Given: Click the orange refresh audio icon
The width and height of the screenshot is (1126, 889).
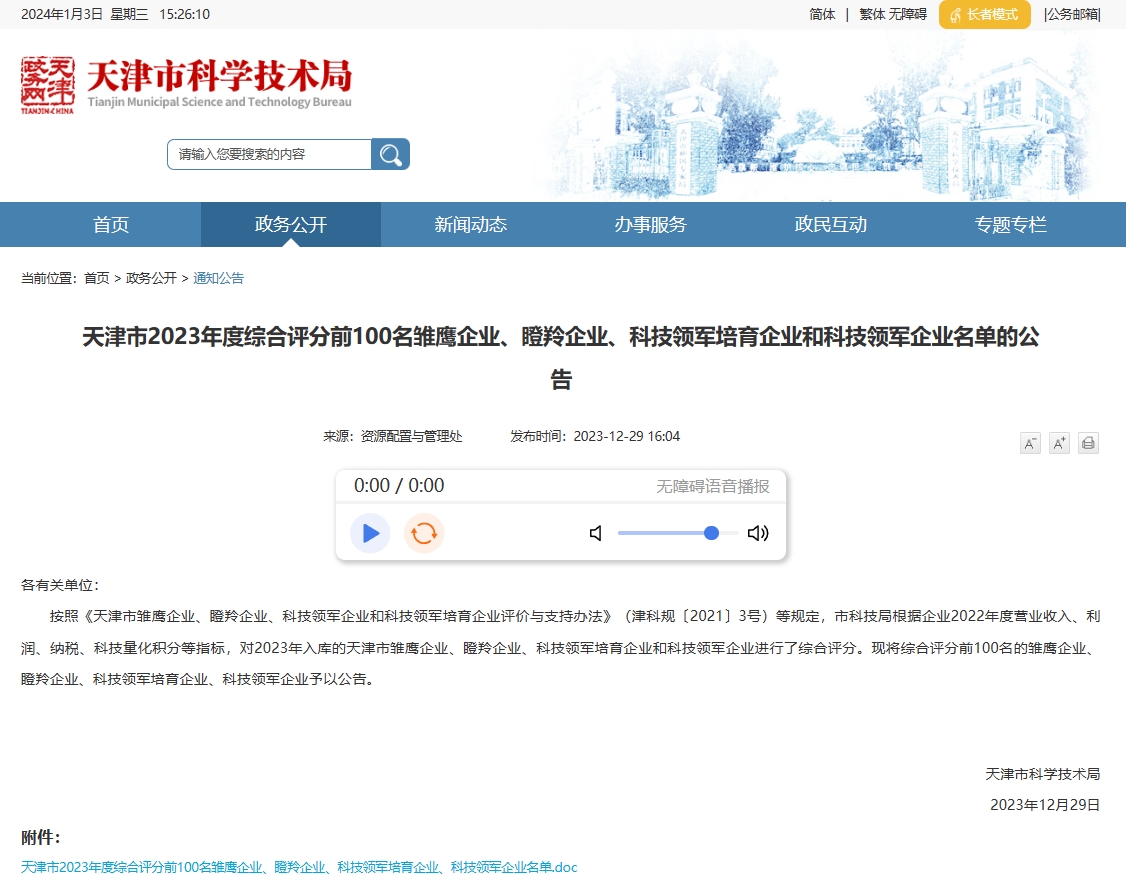Looking at the screenshot, I should (x=424, y=533).
